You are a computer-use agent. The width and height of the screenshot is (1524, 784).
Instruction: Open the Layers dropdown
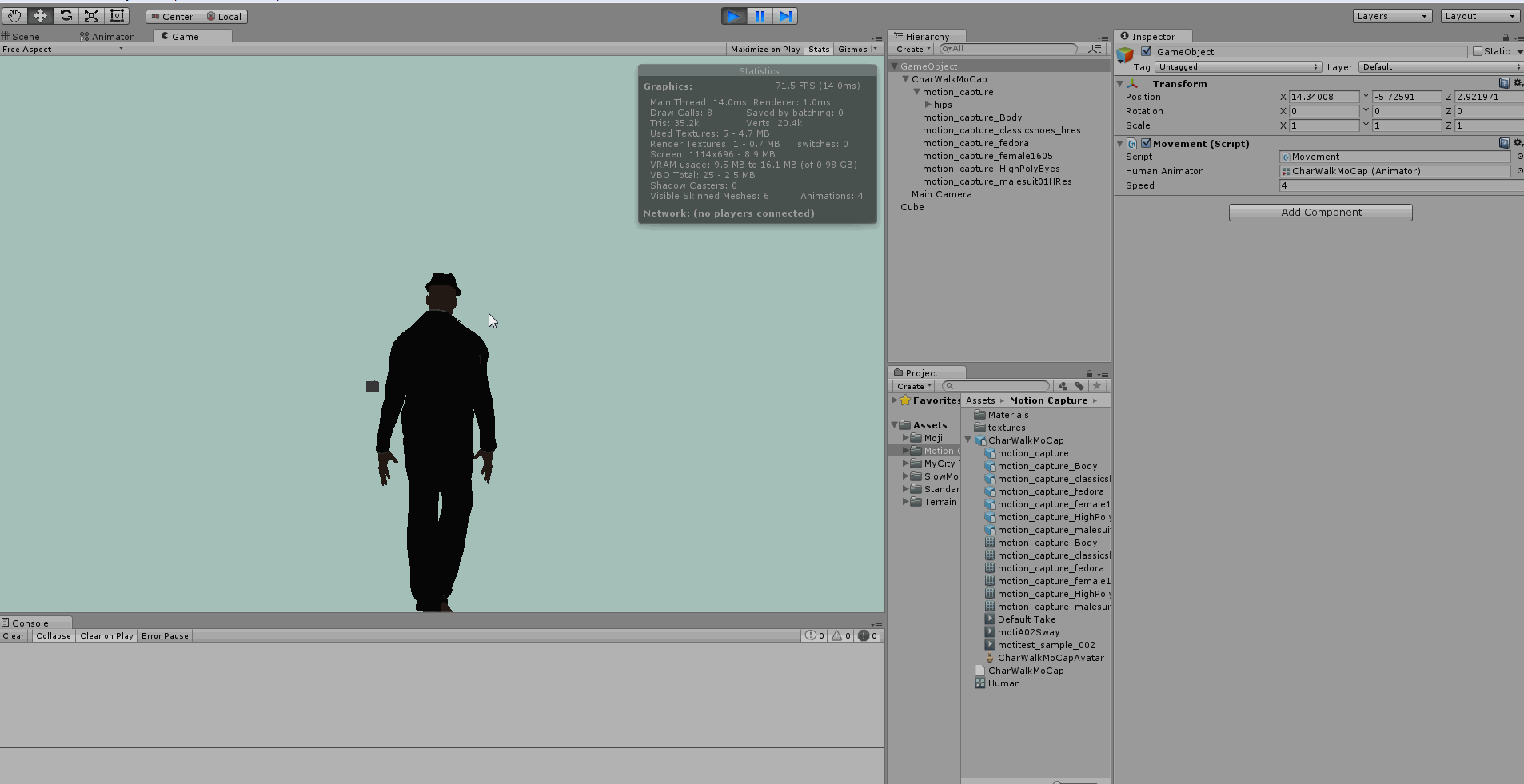pyautogui.click(x=1392, y=16)
